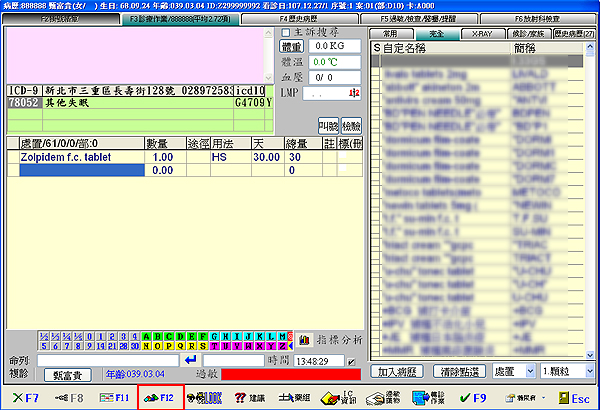This screenshot has width=600, height=410.
Task: Click the F12 button in bottom toolbar
Action: click(x=160, y=398)
